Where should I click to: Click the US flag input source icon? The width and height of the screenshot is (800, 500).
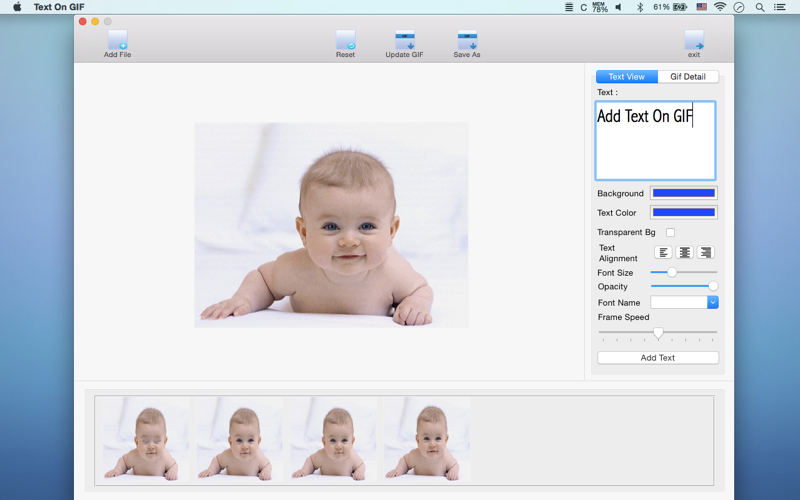point(702,7)
